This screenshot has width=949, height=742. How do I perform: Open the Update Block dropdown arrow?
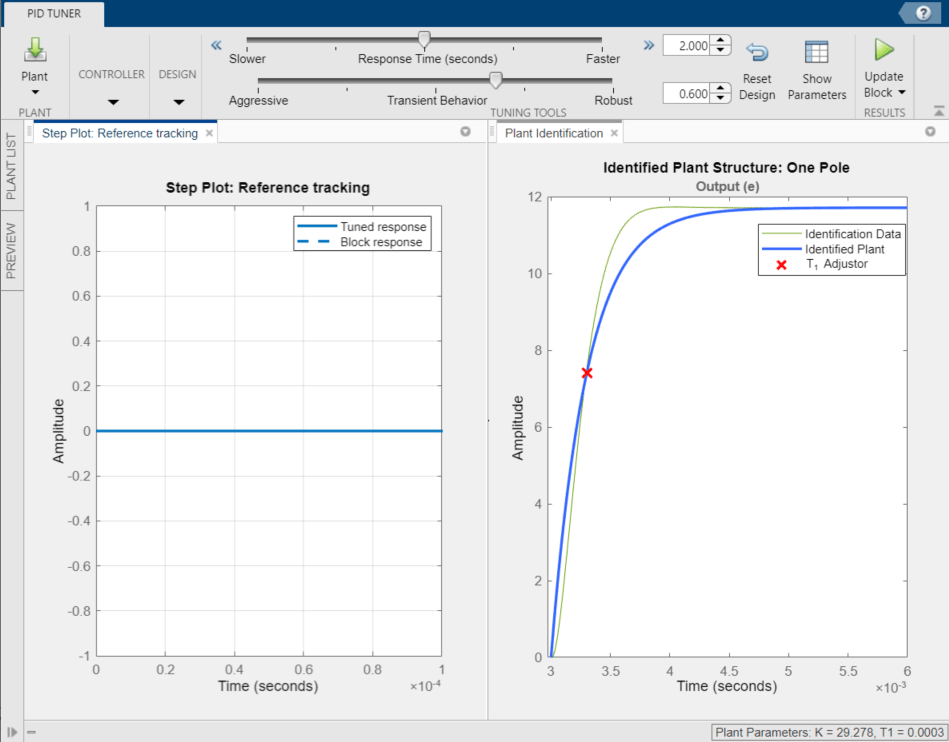click(901, 93)
